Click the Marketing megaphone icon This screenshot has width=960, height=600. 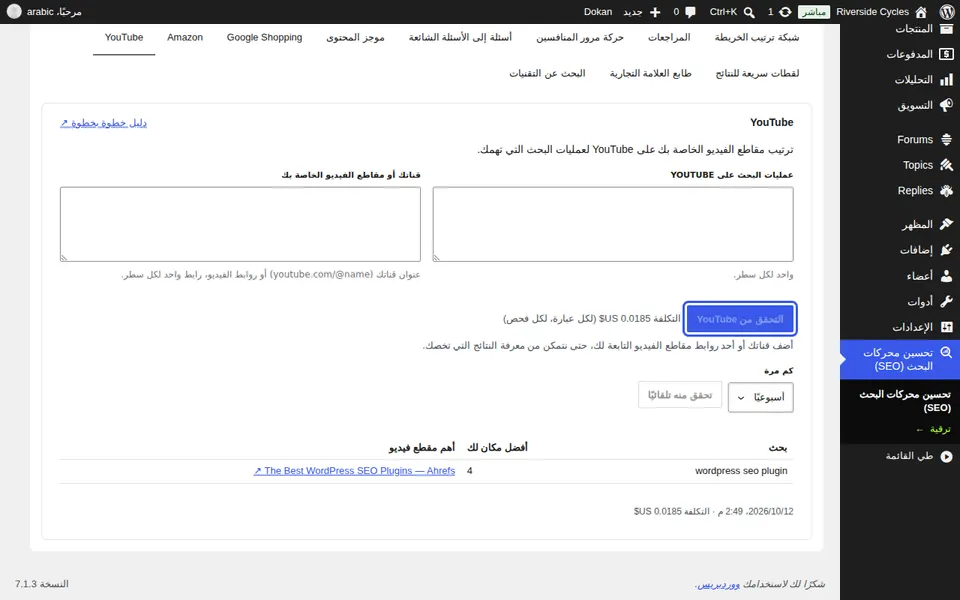(947, 105)
